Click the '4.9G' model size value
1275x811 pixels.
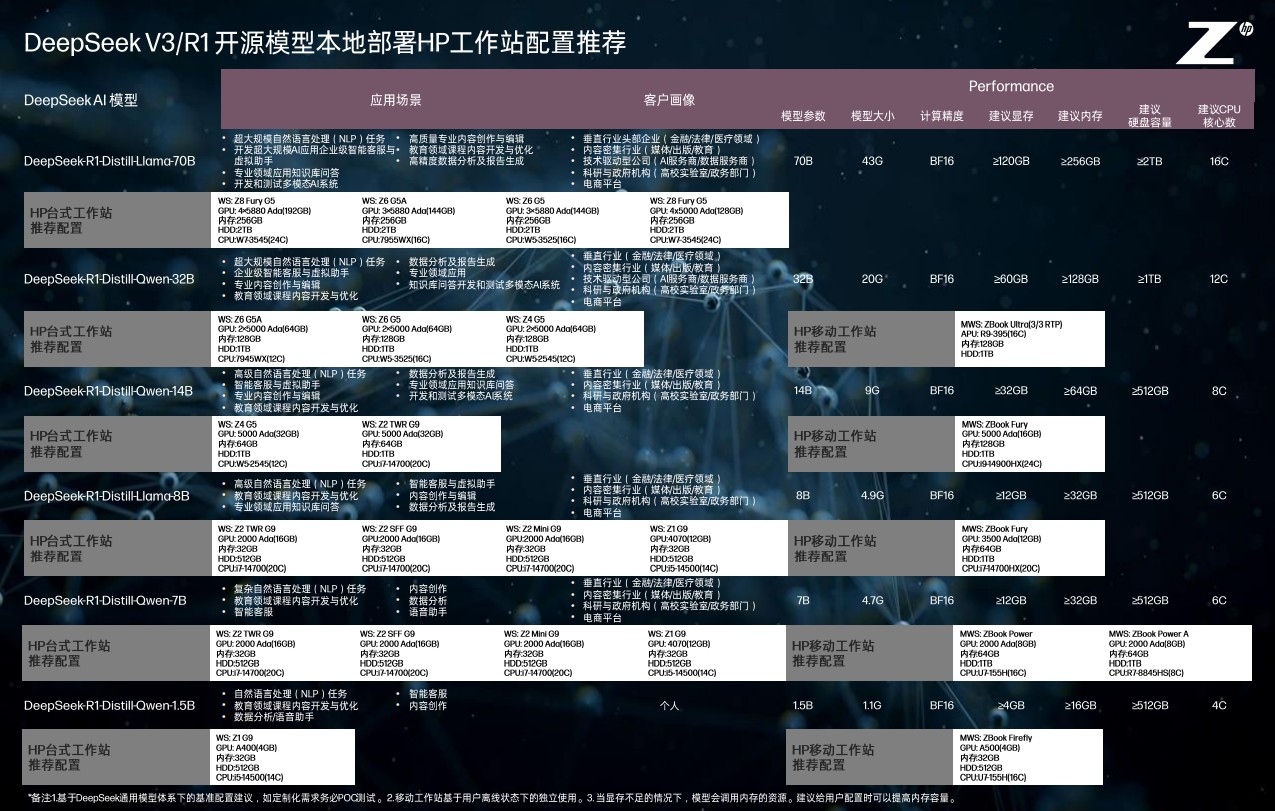[873, 496]
